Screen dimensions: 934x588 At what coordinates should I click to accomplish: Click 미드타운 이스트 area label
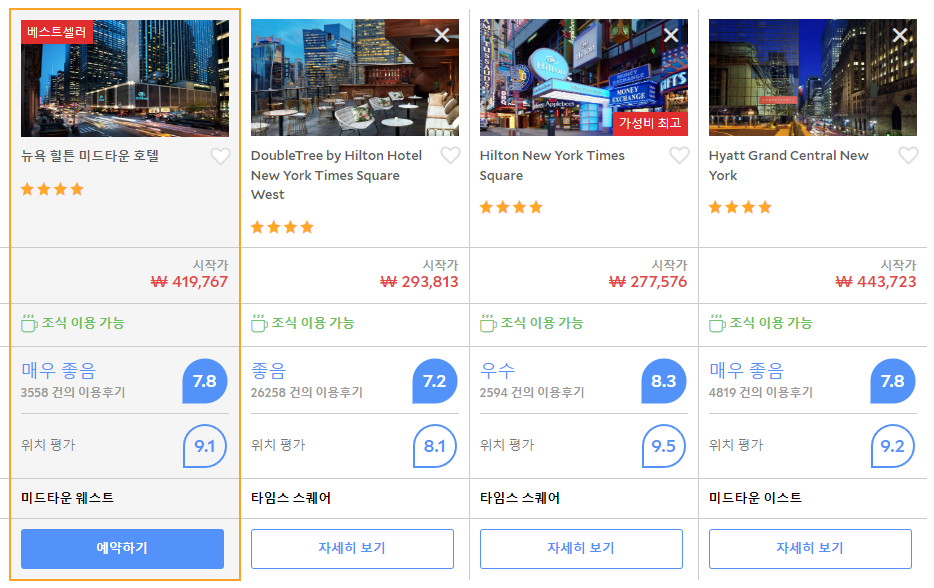click(x=755, y=498)
